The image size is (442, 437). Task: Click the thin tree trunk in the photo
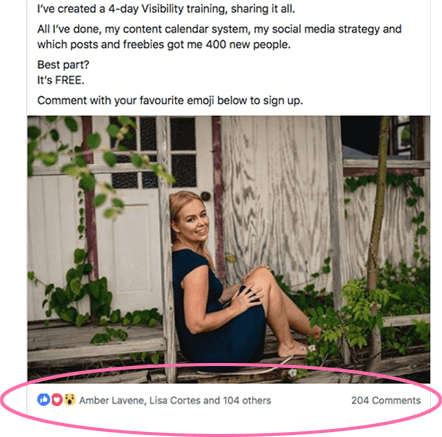(x=377, y=233)
